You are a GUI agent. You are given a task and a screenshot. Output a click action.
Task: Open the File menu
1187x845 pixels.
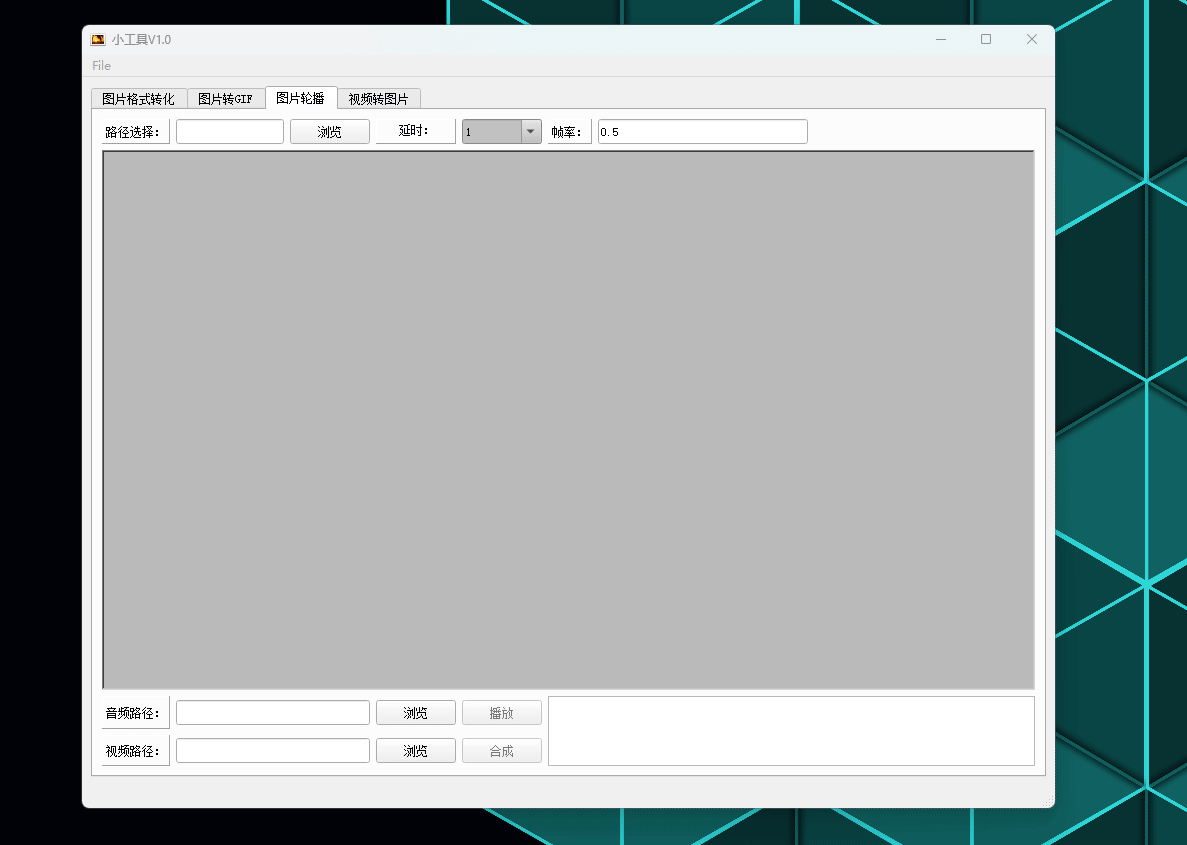click(101, 66)
